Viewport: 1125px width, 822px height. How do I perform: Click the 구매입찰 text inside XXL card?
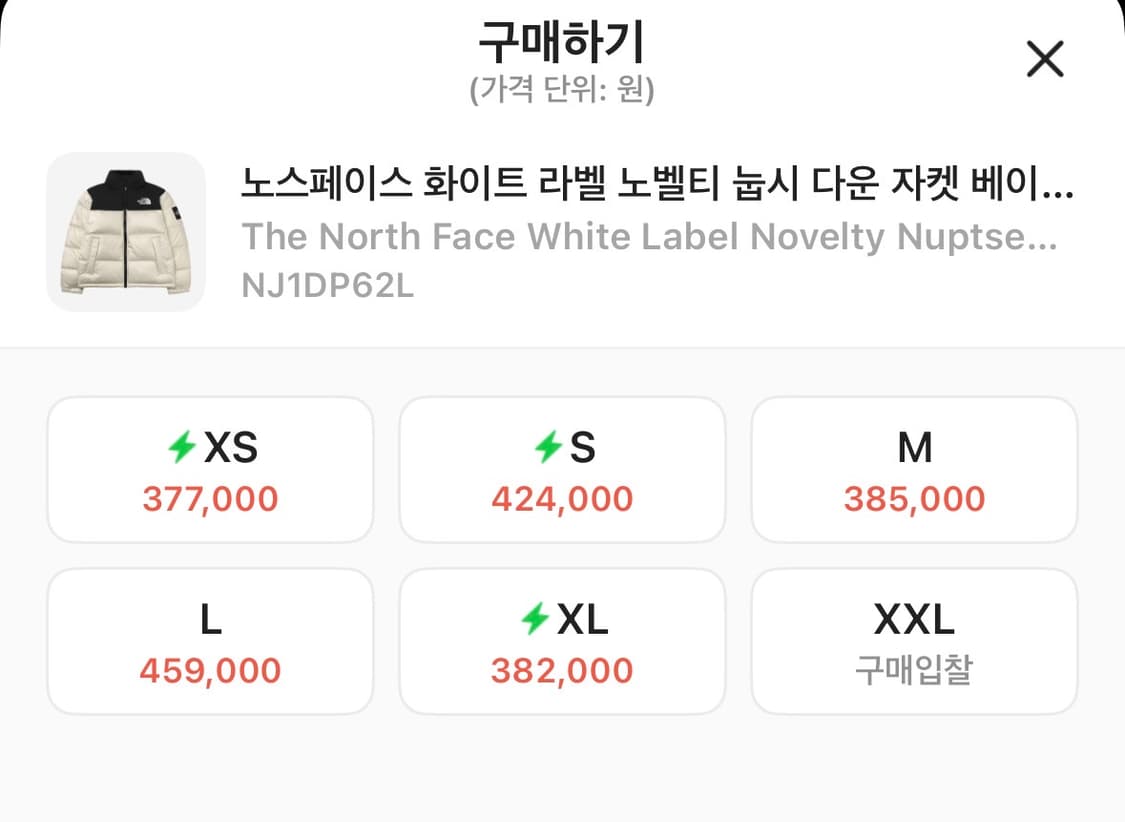[x=914, y=669]
